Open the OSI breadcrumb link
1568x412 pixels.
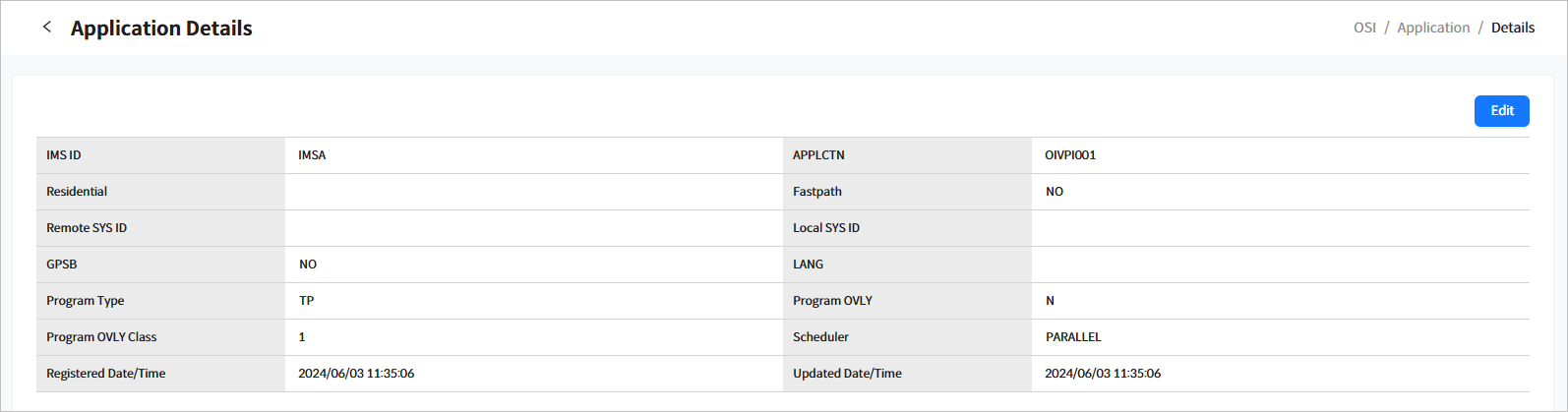(1364, 28)
